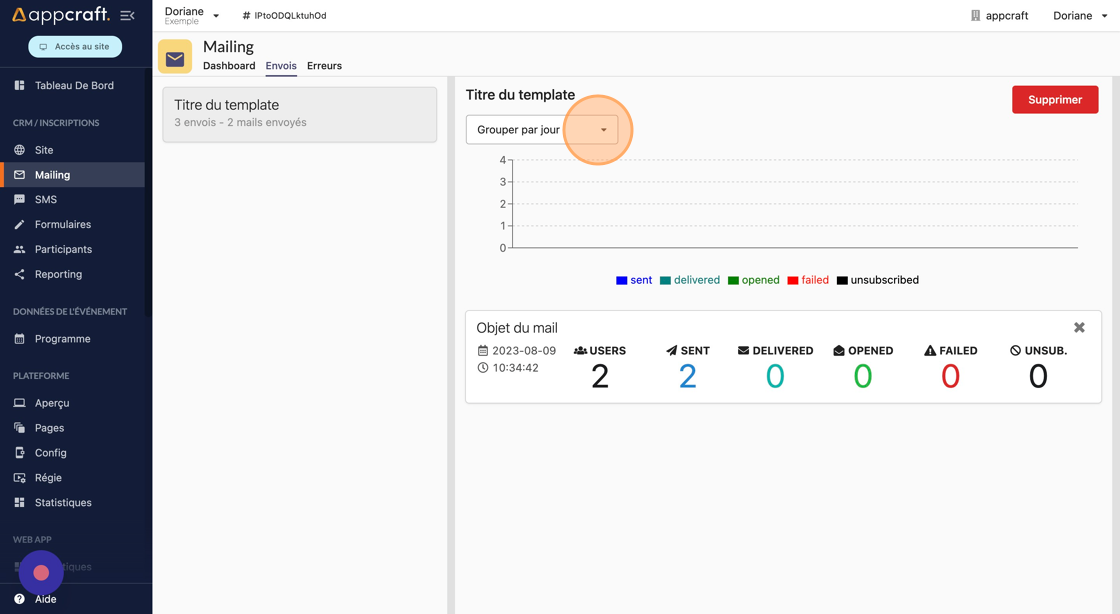Screen dimensions: 1120x614
Task: Open Formulaires pencil icon
Action: point(19,225)
